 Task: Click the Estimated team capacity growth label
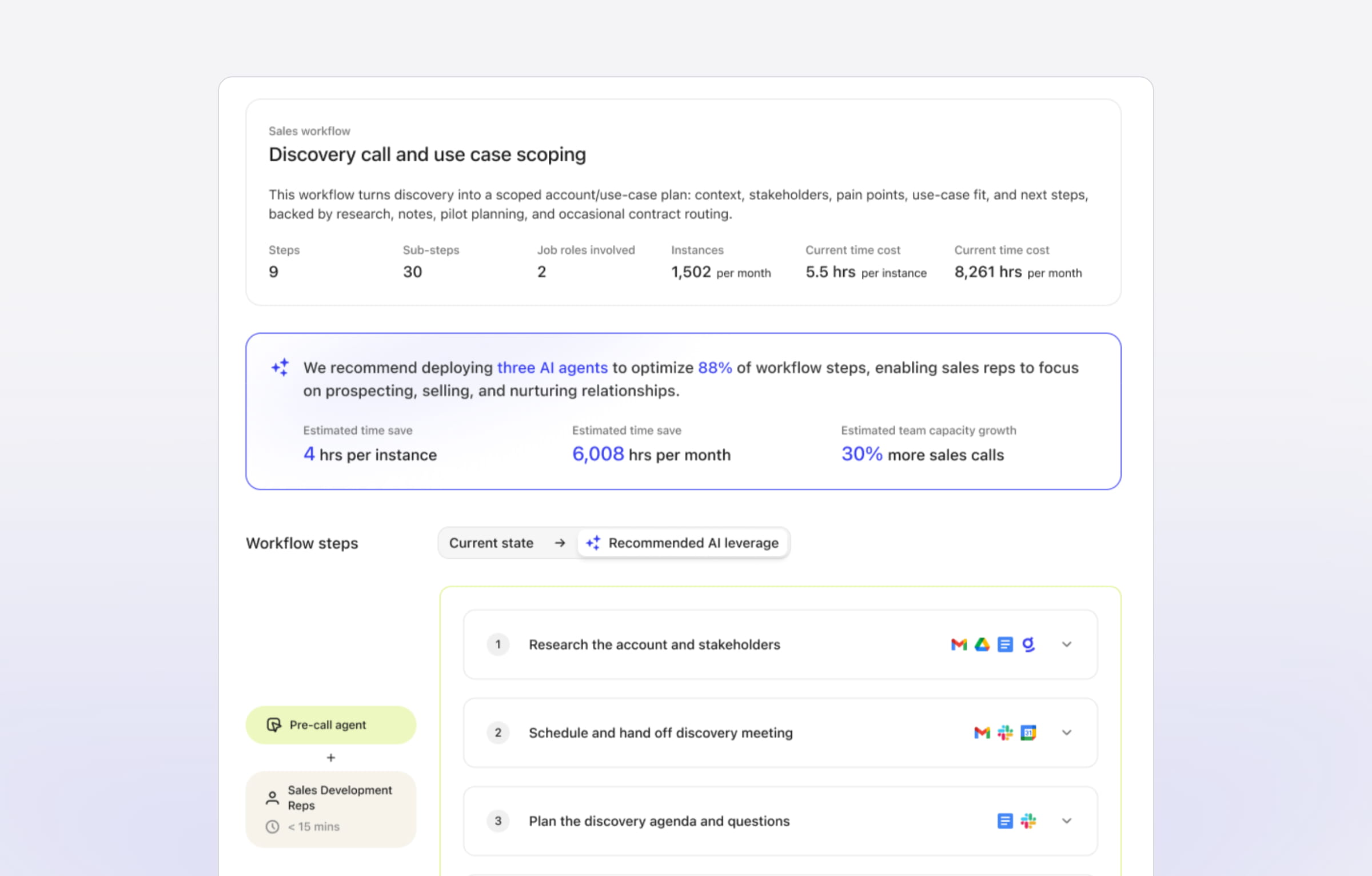pyautogui.click(x=928, y=430)
